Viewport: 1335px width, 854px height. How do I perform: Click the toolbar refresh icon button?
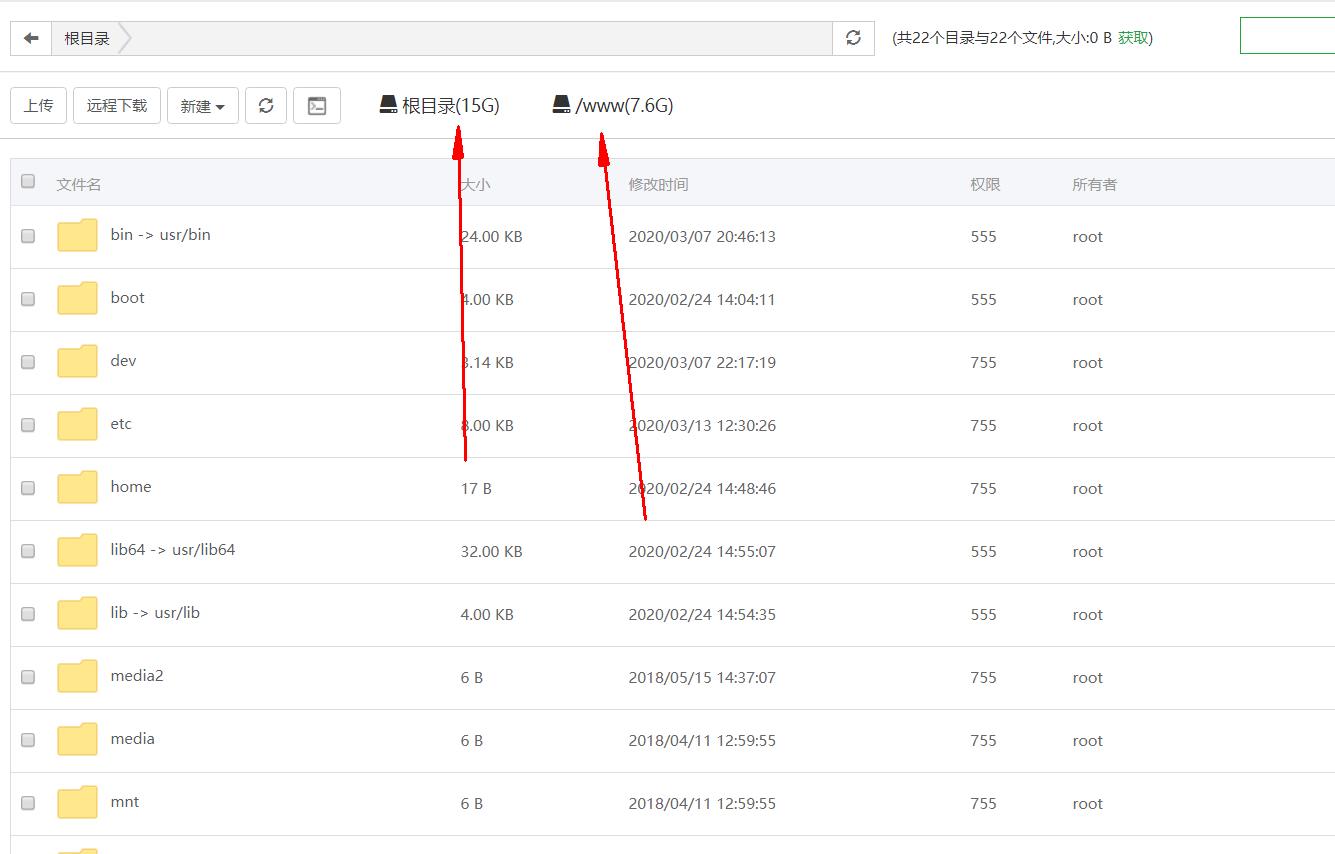coord(266,106)
